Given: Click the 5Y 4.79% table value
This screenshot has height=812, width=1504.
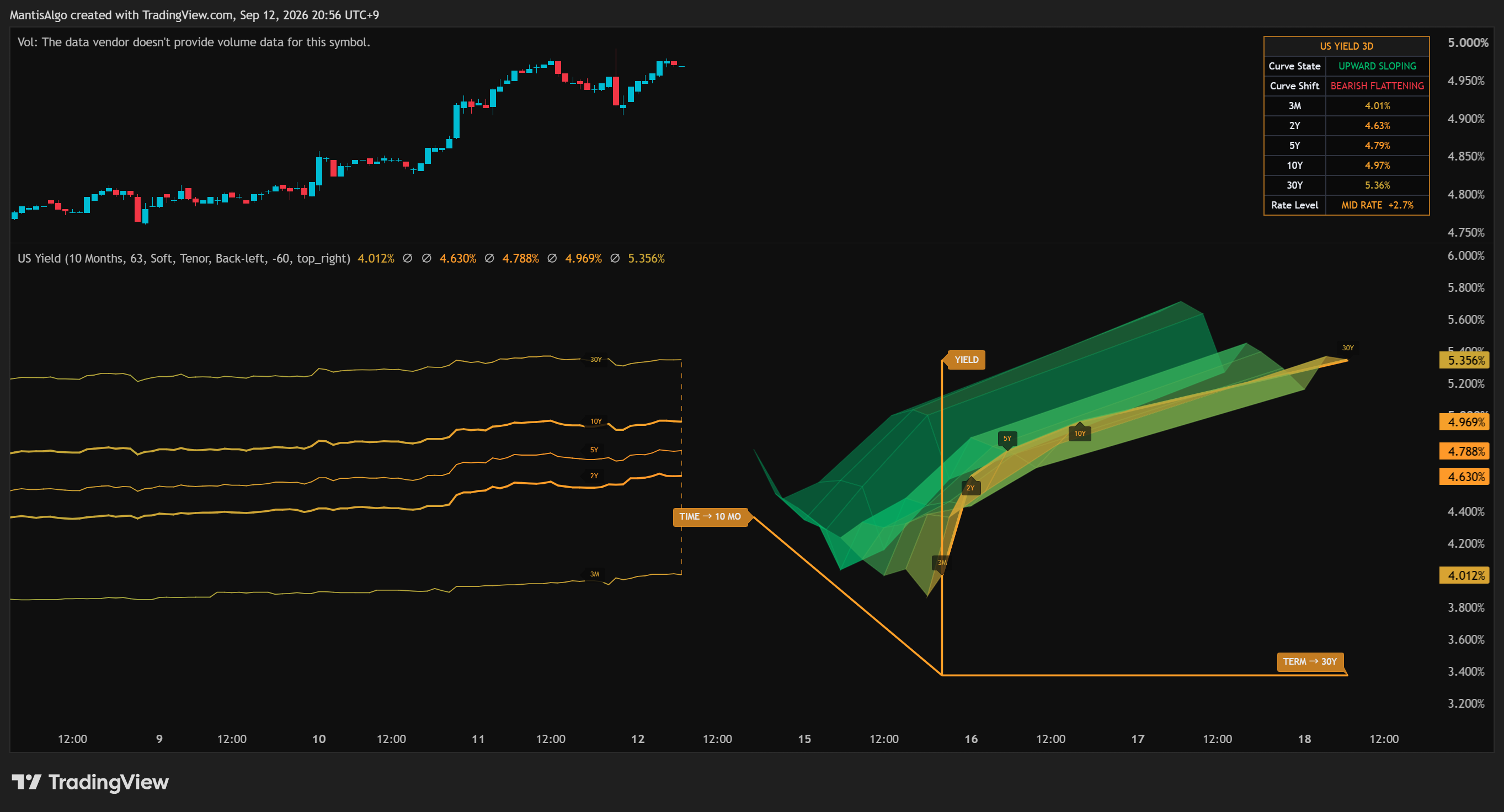Looking at the screenshot, I should (1377, 145).
